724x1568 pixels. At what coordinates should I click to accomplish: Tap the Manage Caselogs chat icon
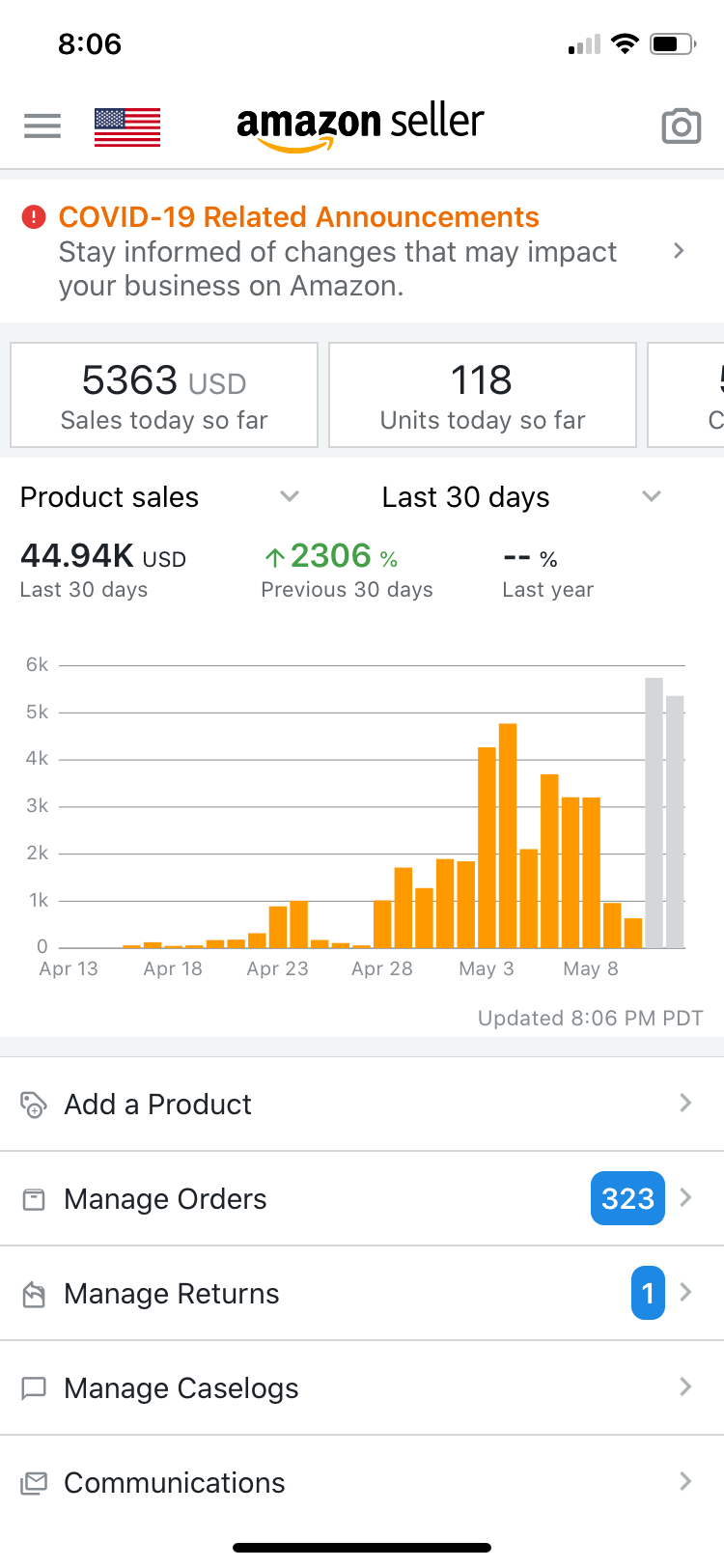click(34, 1388)
